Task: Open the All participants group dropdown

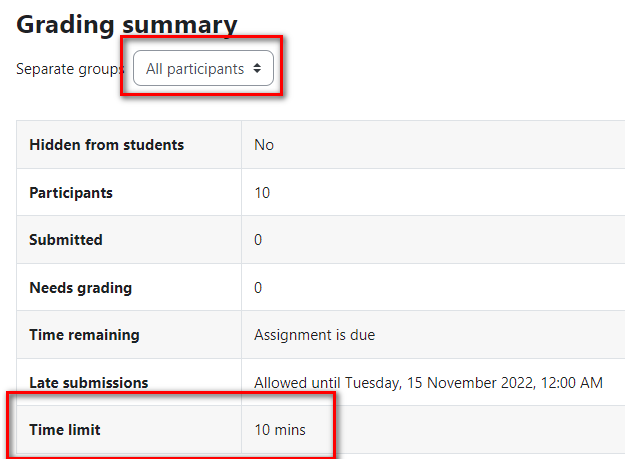Action: tap(203, 68)
